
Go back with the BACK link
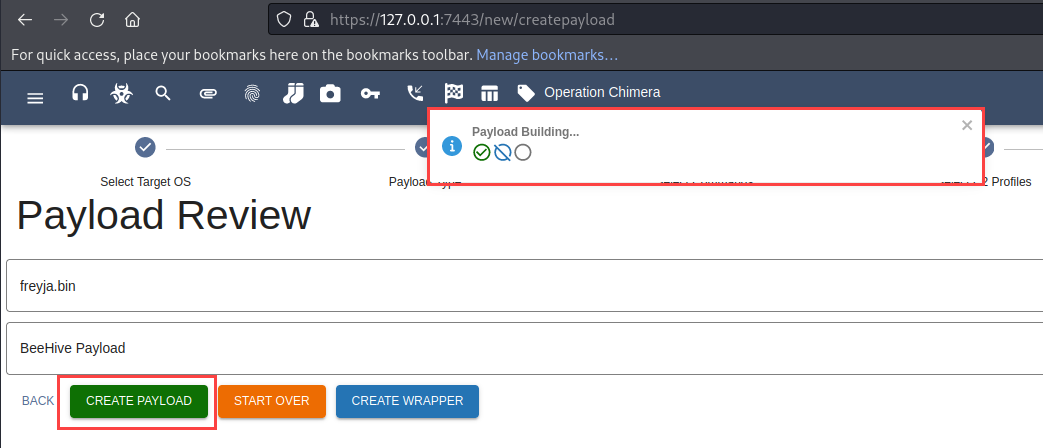[38, 401]
